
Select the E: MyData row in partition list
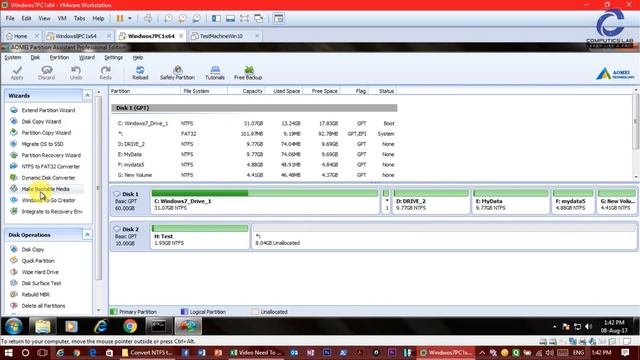click(x=253, y=154)
